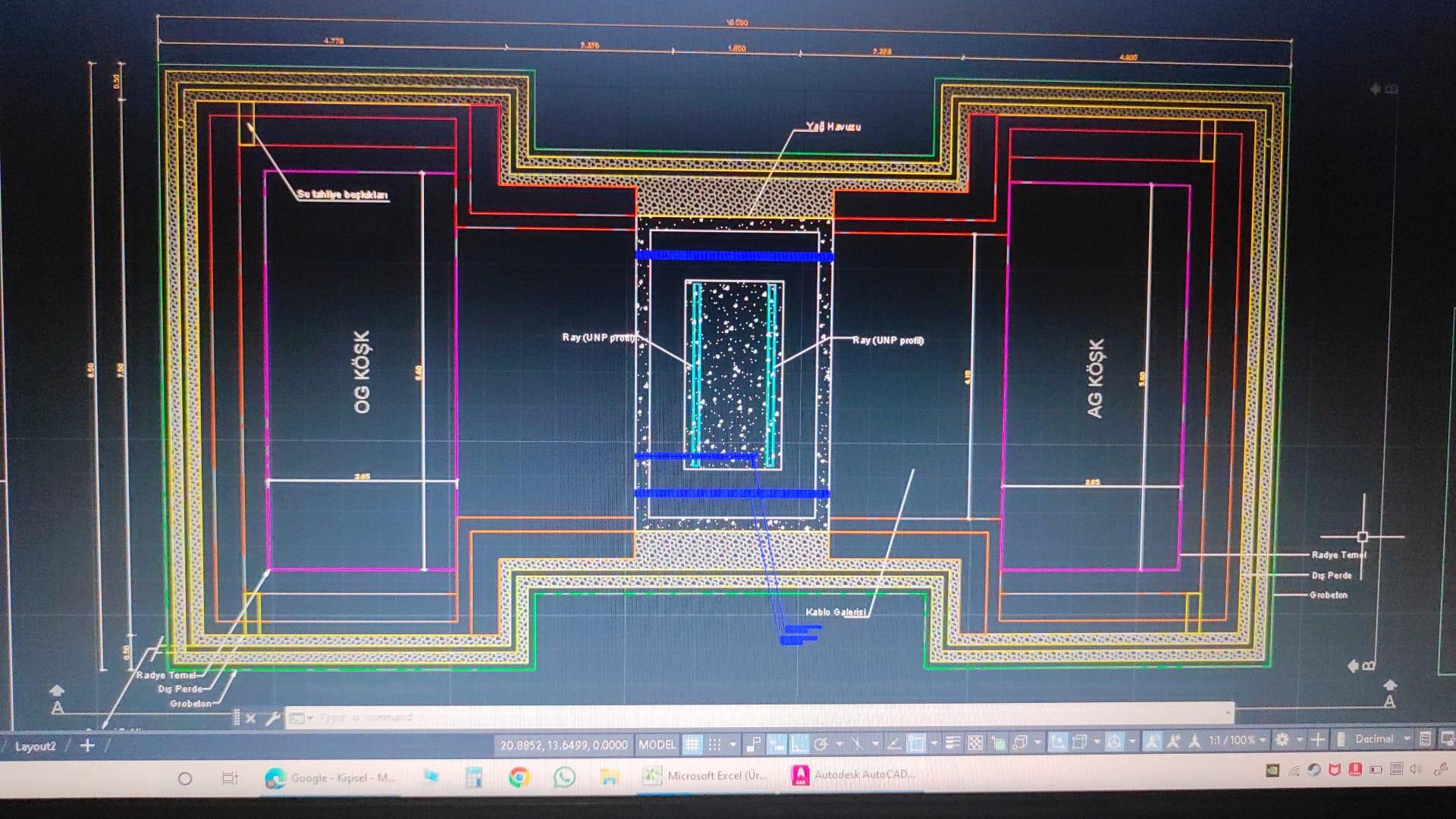Switch to the Layout2 tab
1456x819 pixels.
point(35,746)
